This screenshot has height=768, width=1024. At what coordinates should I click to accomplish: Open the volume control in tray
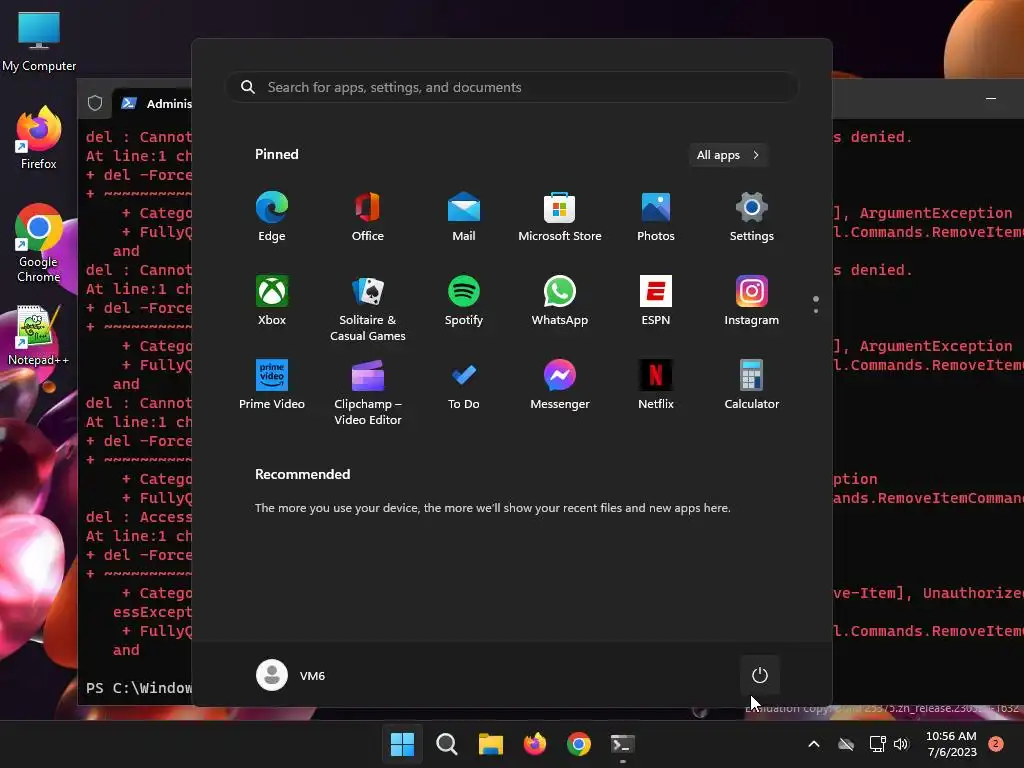point(901,744)
